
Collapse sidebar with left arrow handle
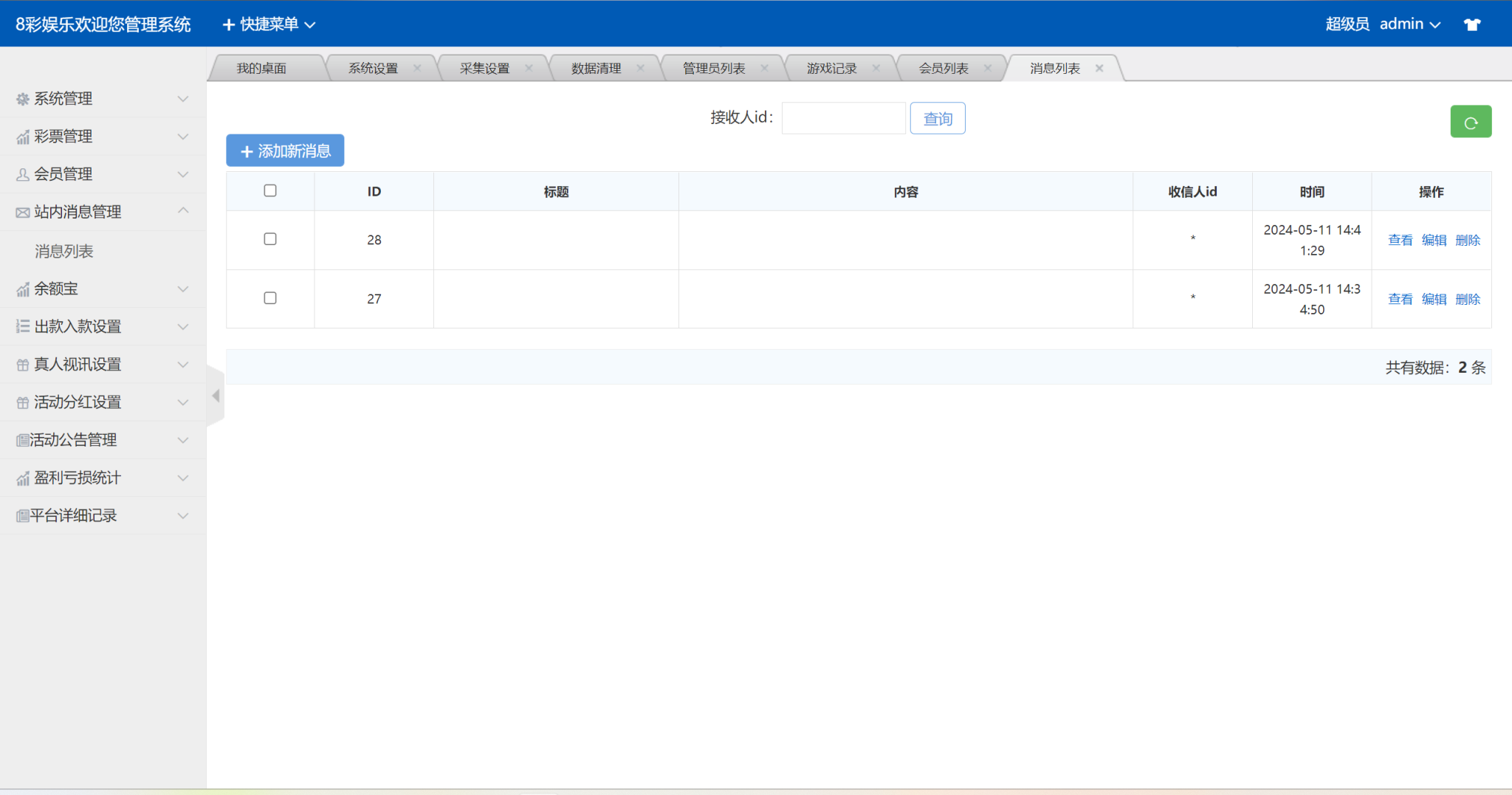(216, 396)
